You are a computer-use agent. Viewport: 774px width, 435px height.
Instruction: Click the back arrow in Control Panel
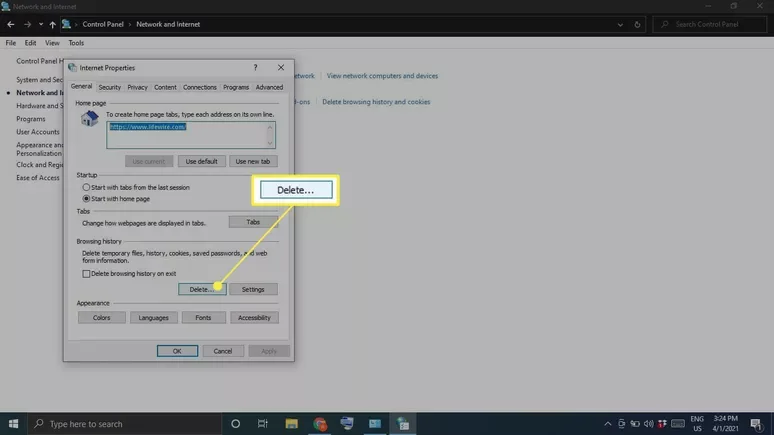point(11,24)
